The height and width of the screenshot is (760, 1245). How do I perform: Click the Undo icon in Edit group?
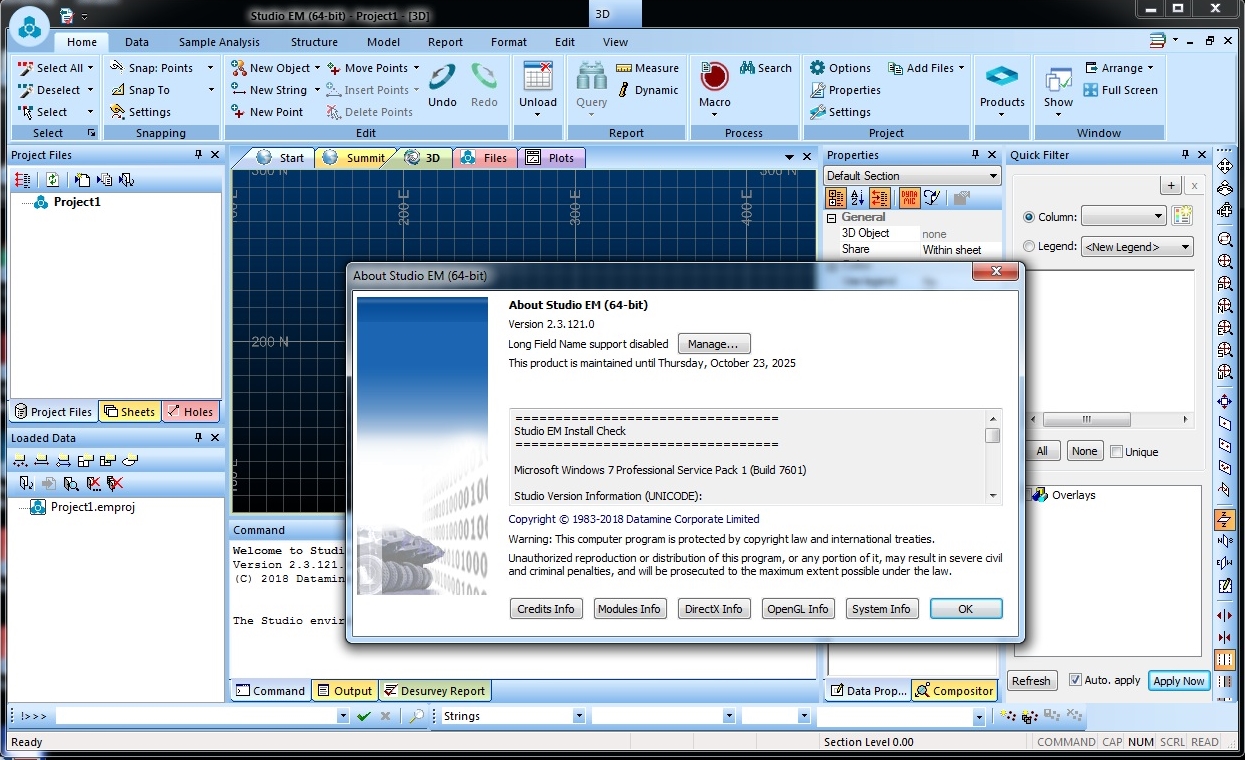[442, 78]
